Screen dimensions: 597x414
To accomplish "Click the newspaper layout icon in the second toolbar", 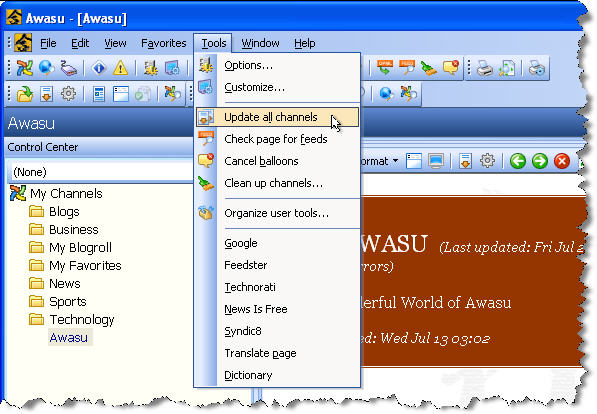I will [99, 94].
